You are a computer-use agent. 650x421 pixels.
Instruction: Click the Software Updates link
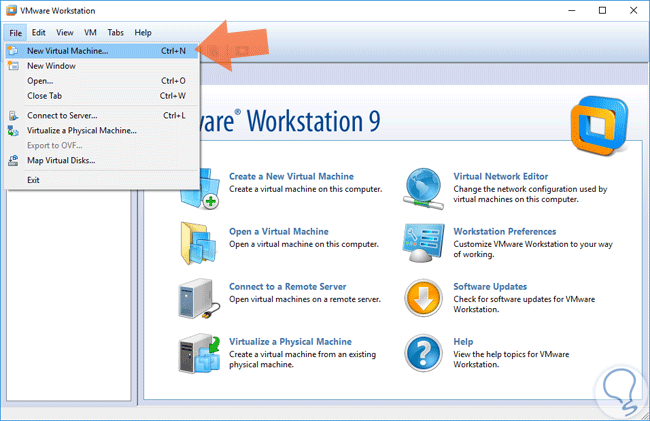tap(490, 287)
